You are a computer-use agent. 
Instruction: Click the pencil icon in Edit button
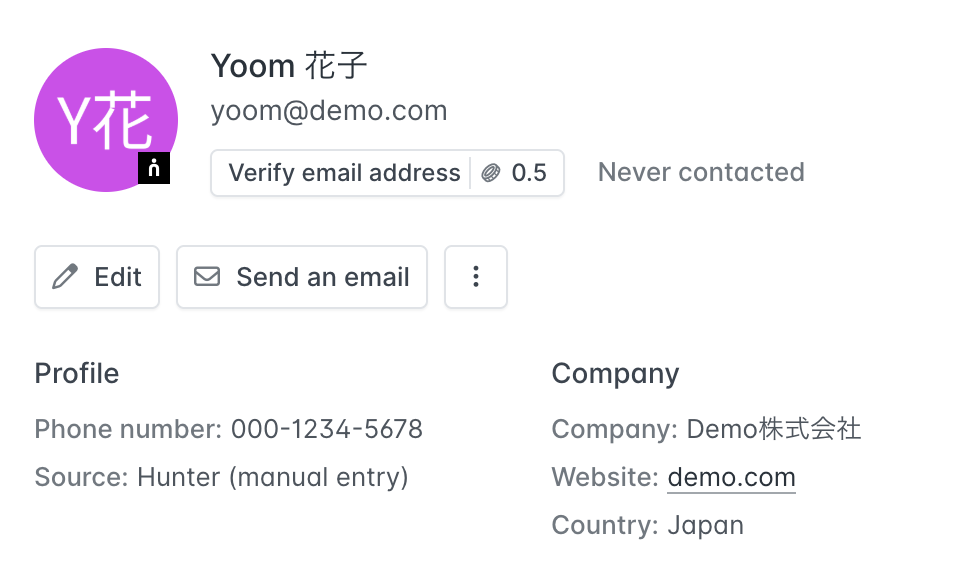[65, 277]
